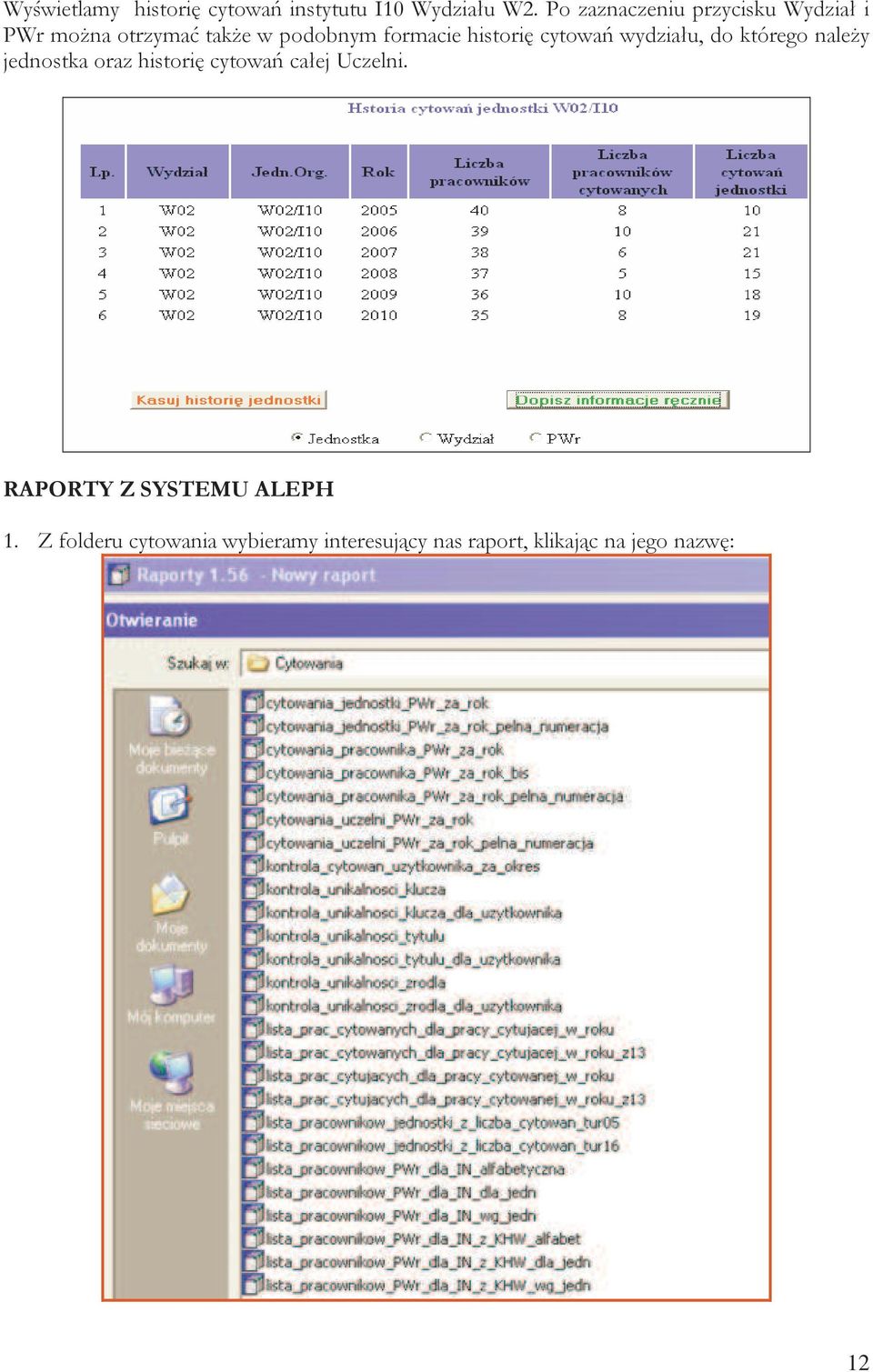The width and height of the screenshot is (873, 1372).
Task: Select the Jednostka radio button
Action: click(x=296, y=437)
